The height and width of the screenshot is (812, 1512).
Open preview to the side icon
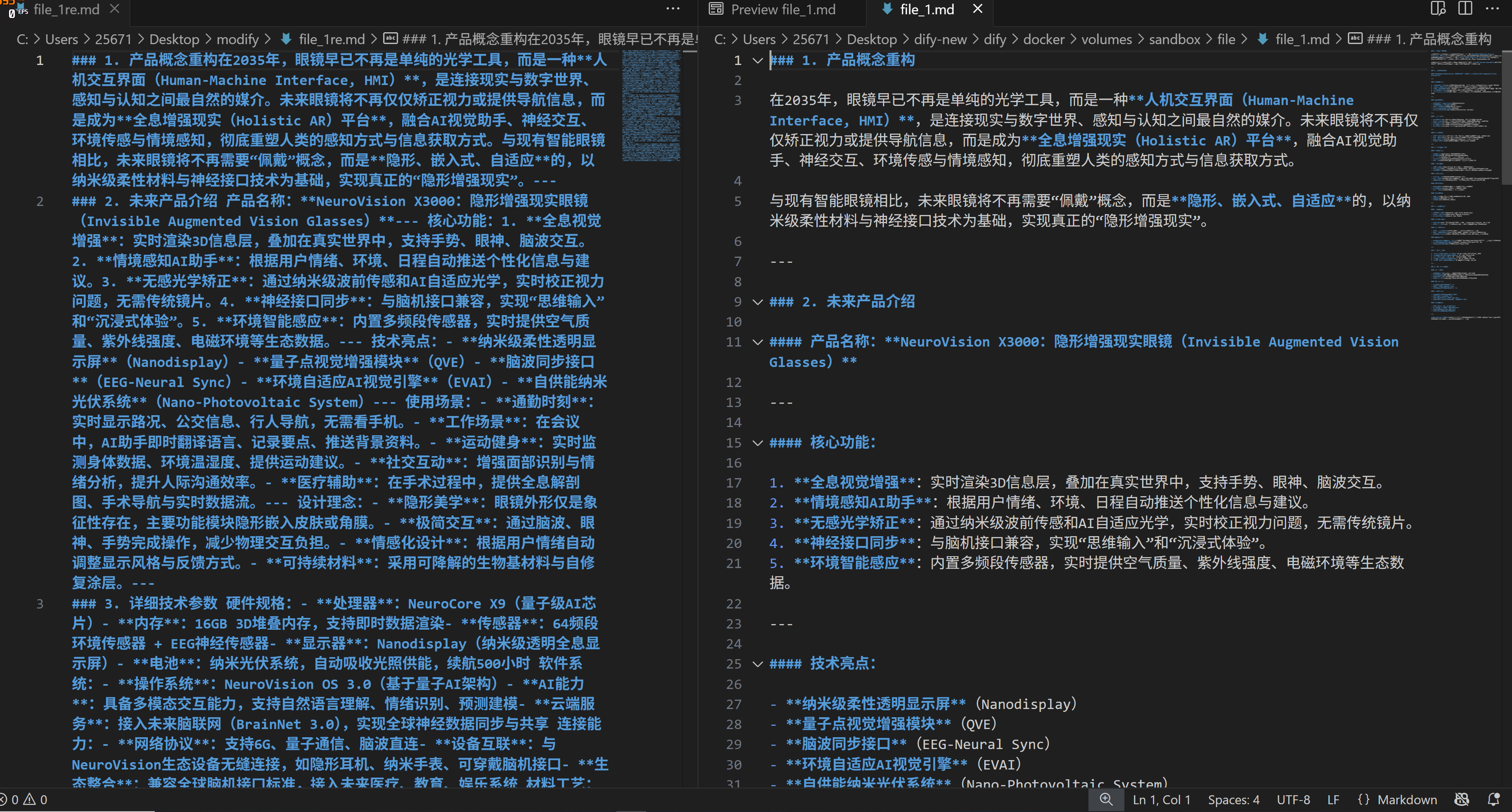pos(1437,9)
